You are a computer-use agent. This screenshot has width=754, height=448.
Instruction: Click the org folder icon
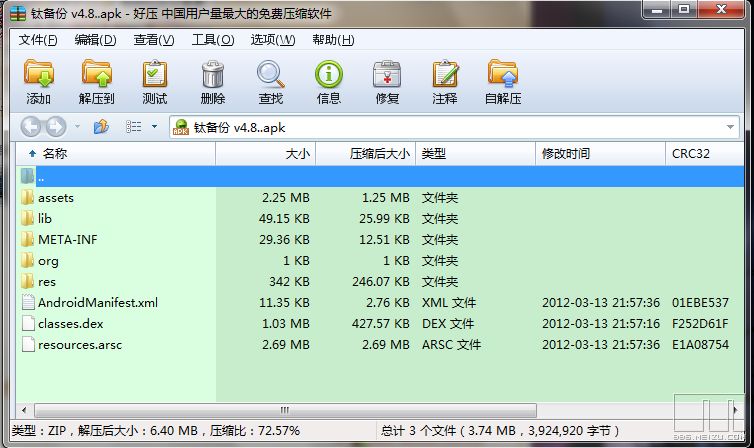tap(28, 261)
